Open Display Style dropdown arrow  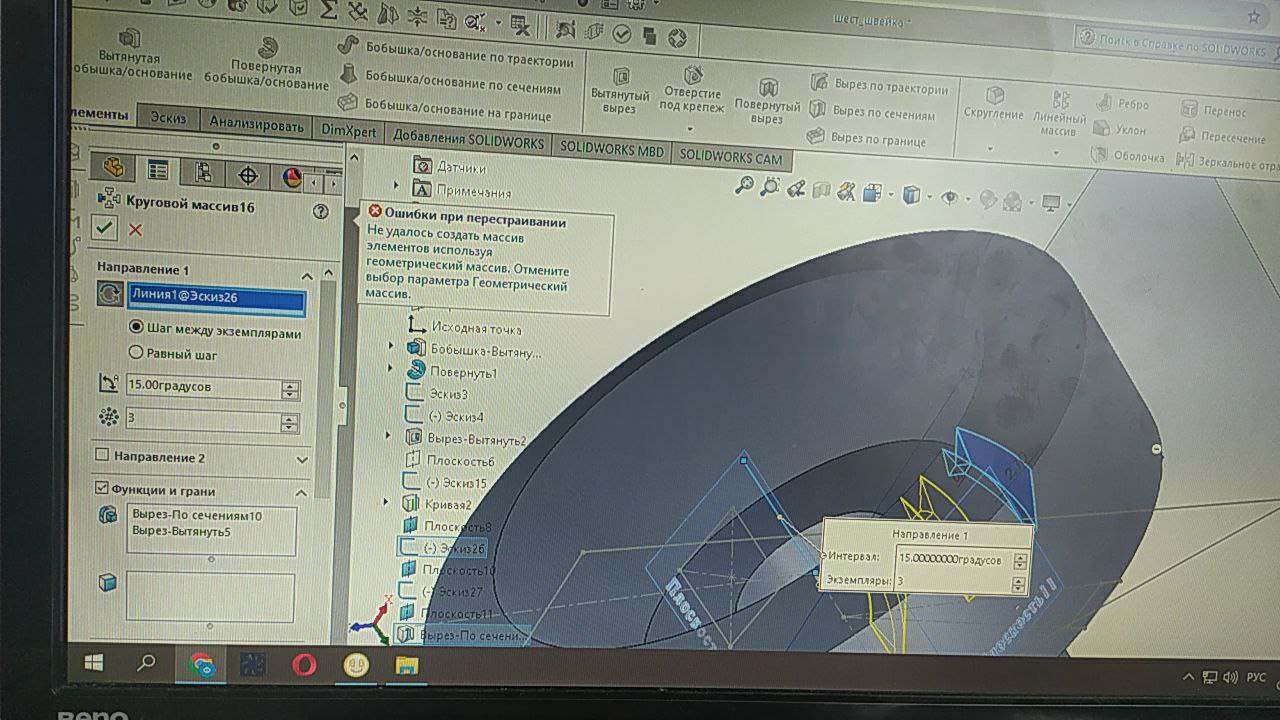coord(928,197)
